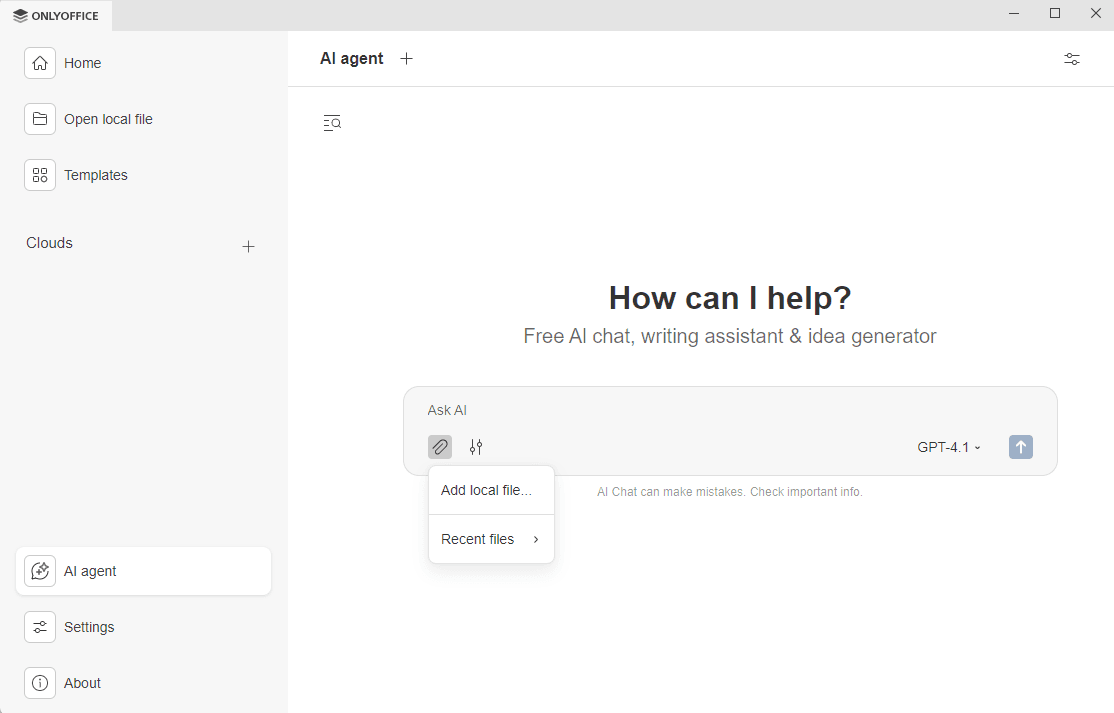Choose Add local file from the menu
1114x713 pixels.
pyautogui.click(x=485, y=490)
